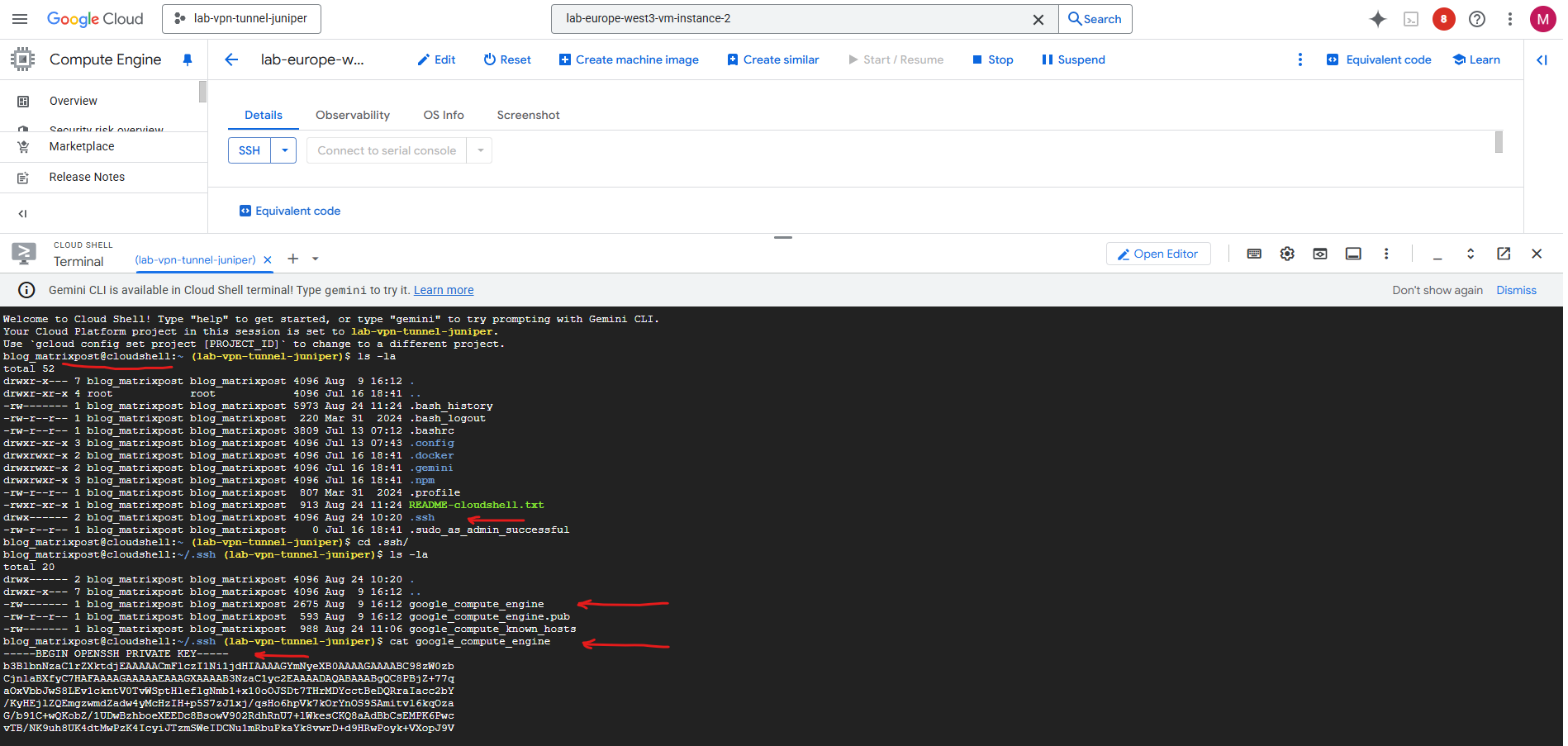Viewport: 1568px width, 746px height.
Task: Add a new terminal tab with plus
Action: (292, 259)
